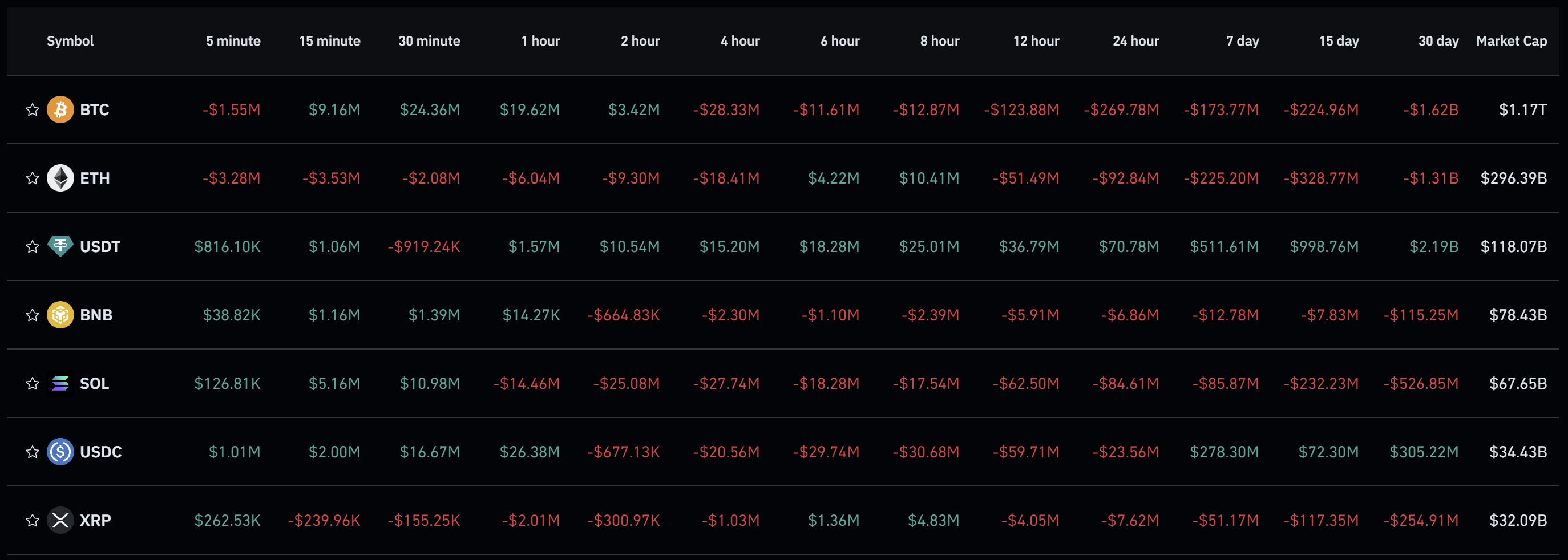Sort by the 4 hour column
Screen dimensions: 1568x560
(740, 42)
